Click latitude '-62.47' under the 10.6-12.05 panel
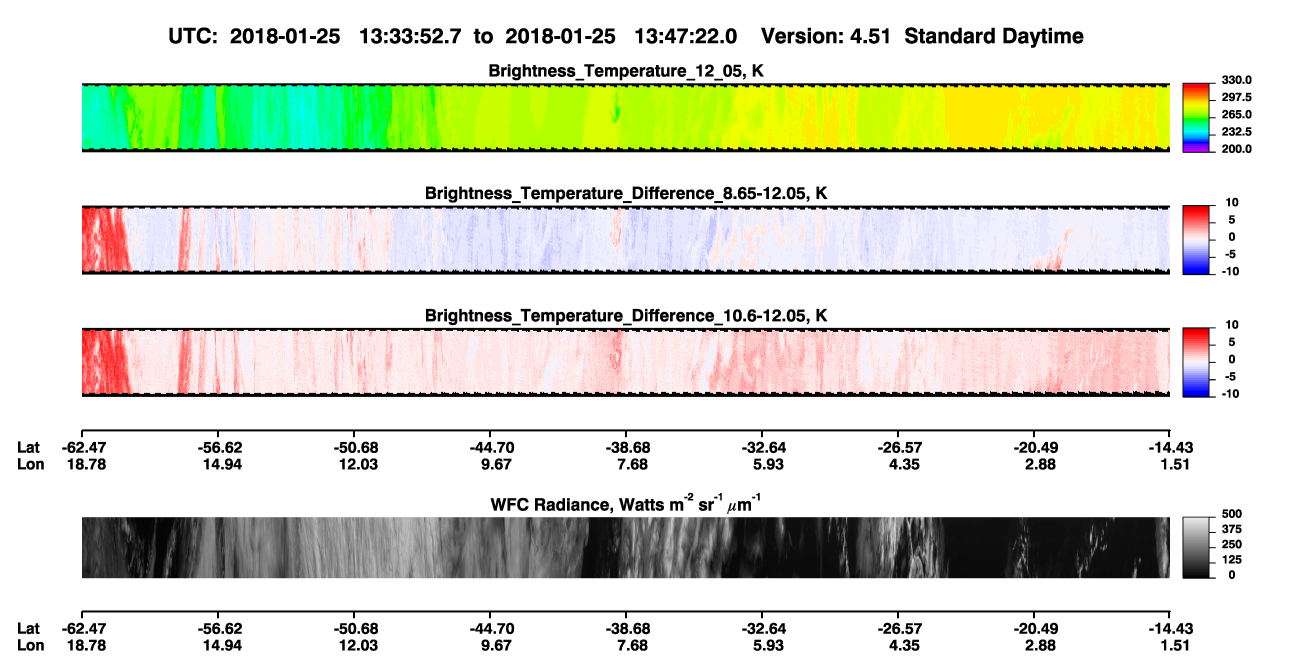The image size is (1300, 667). (82, 448)
